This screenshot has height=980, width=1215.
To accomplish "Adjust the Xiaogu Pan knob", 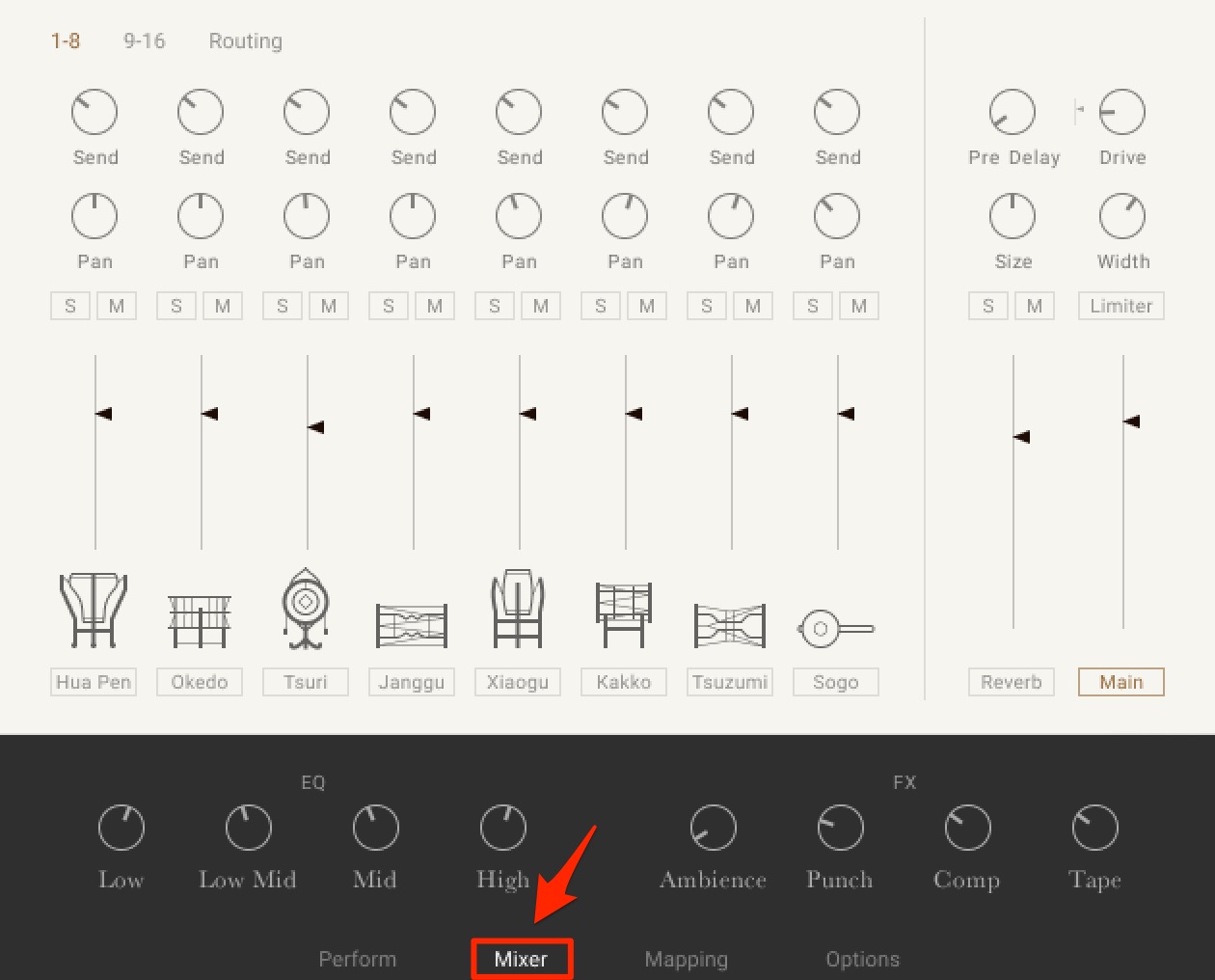I will [519, 217].
